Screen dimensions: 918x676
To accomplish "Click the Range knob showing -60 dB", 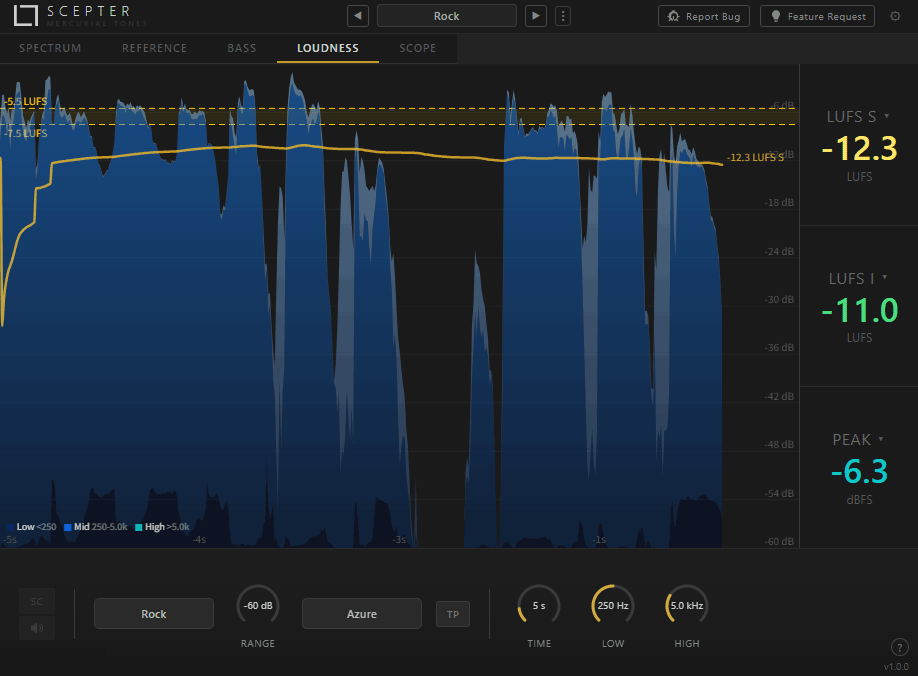I will pos(258,606).
